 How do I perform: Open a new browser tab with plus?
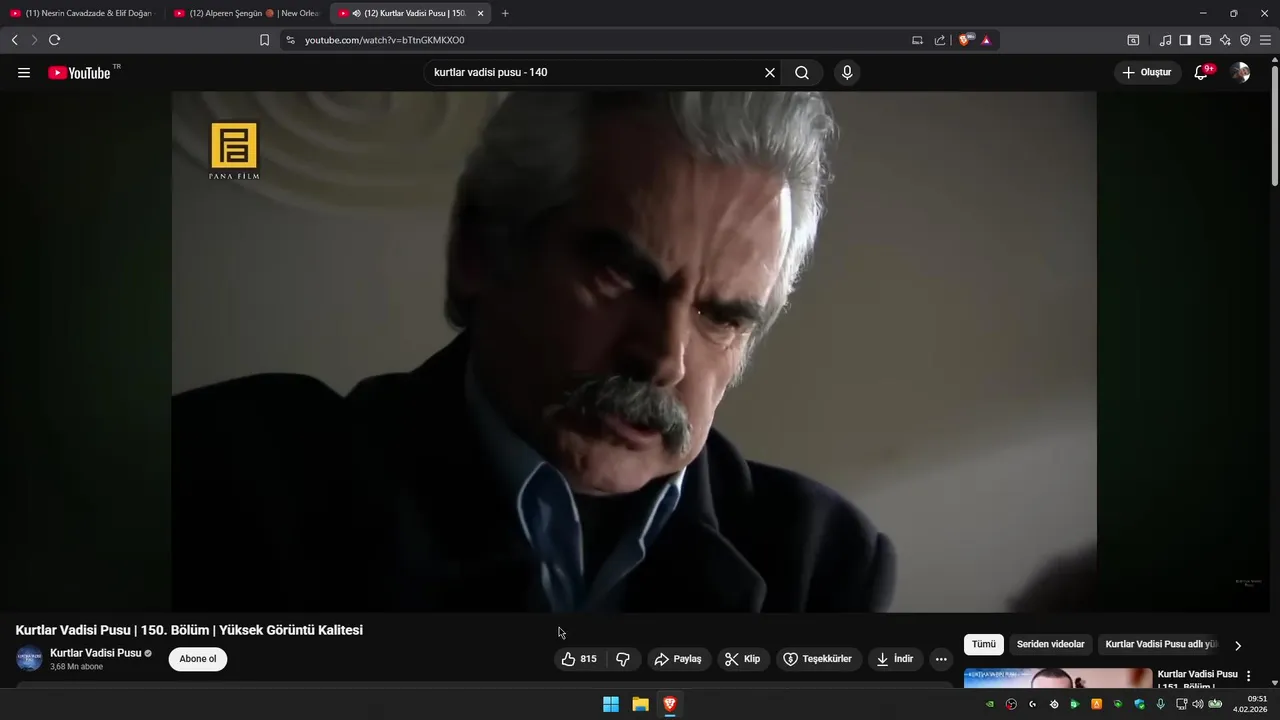tap(505, 13)
